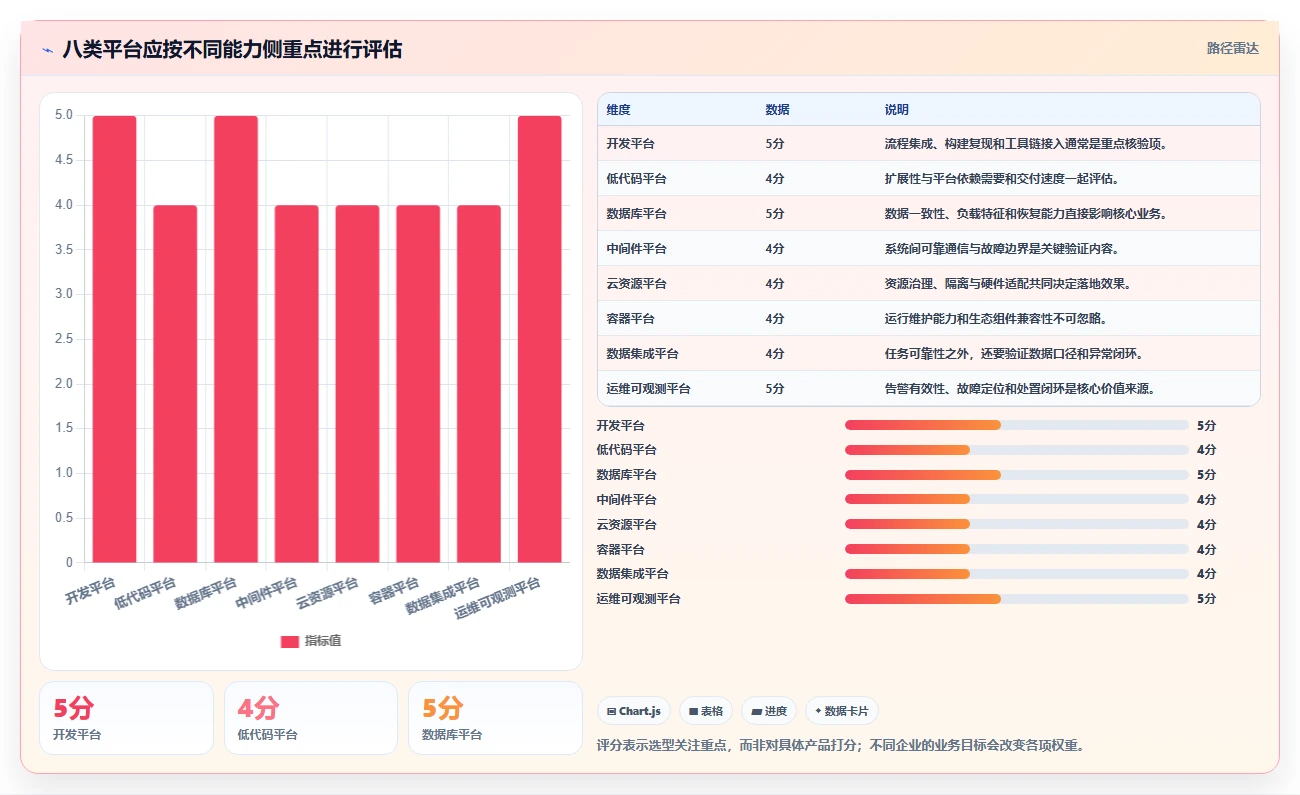Image resolution: width=1300 pixels, height=795 pixels.
Task: Click the 5.0 y-axis tick label
Action: (x=64, y=115)
